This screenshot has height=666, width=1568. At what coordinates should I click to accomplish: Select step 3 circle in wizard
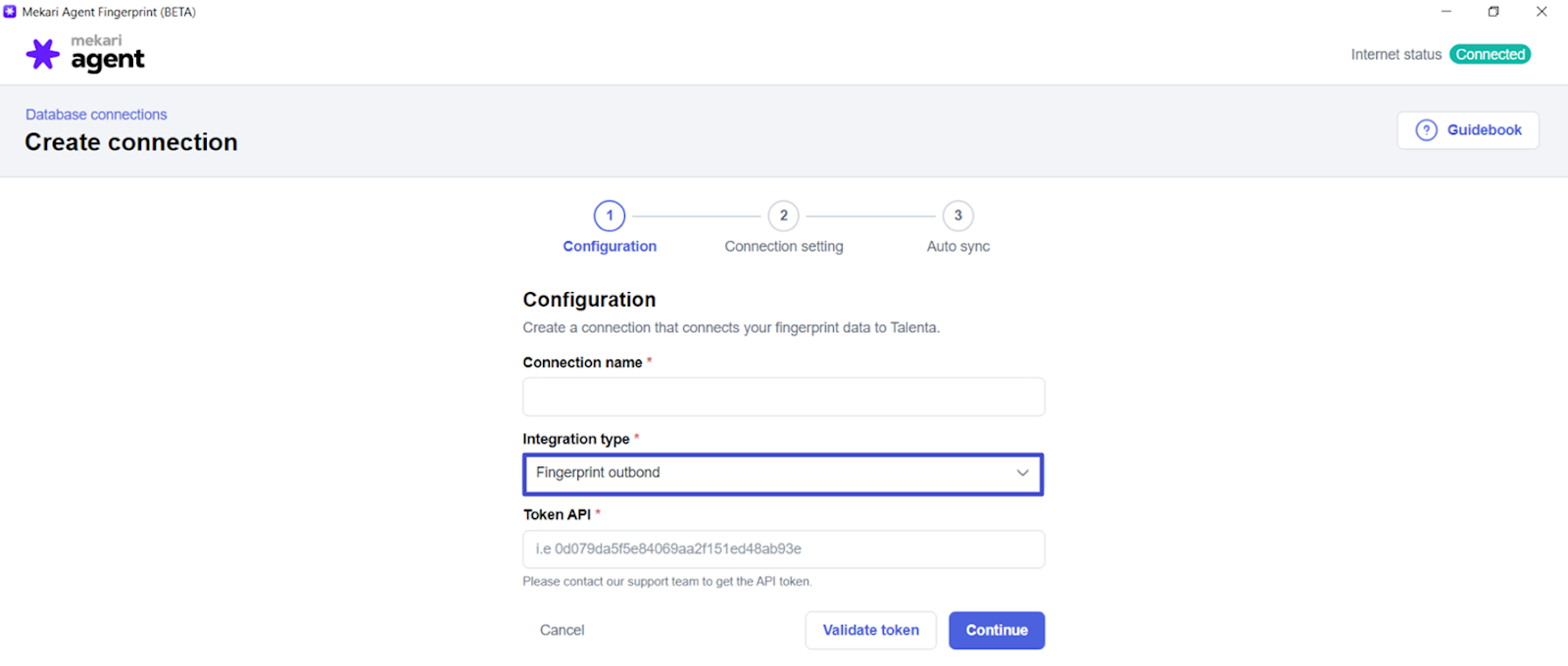pos(958,215)
